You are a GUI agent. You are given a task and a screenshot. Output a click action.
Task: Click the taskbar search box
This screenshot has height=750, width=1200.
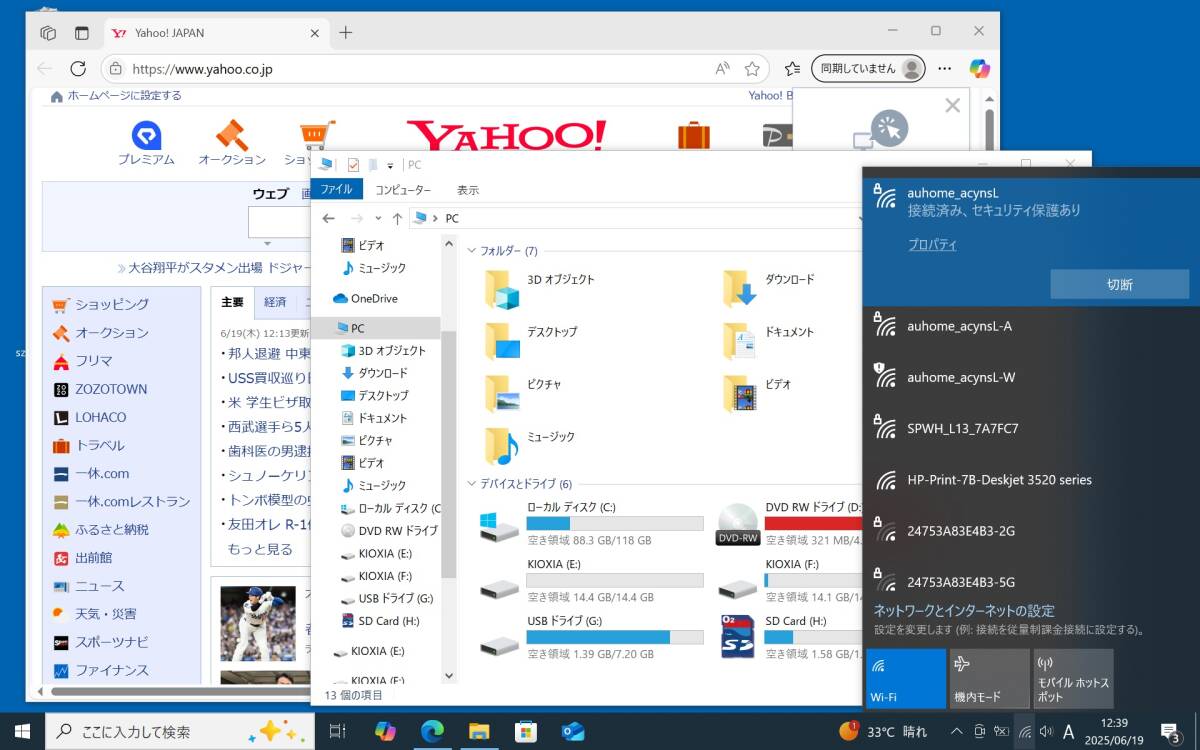click(x=180, y=731)
